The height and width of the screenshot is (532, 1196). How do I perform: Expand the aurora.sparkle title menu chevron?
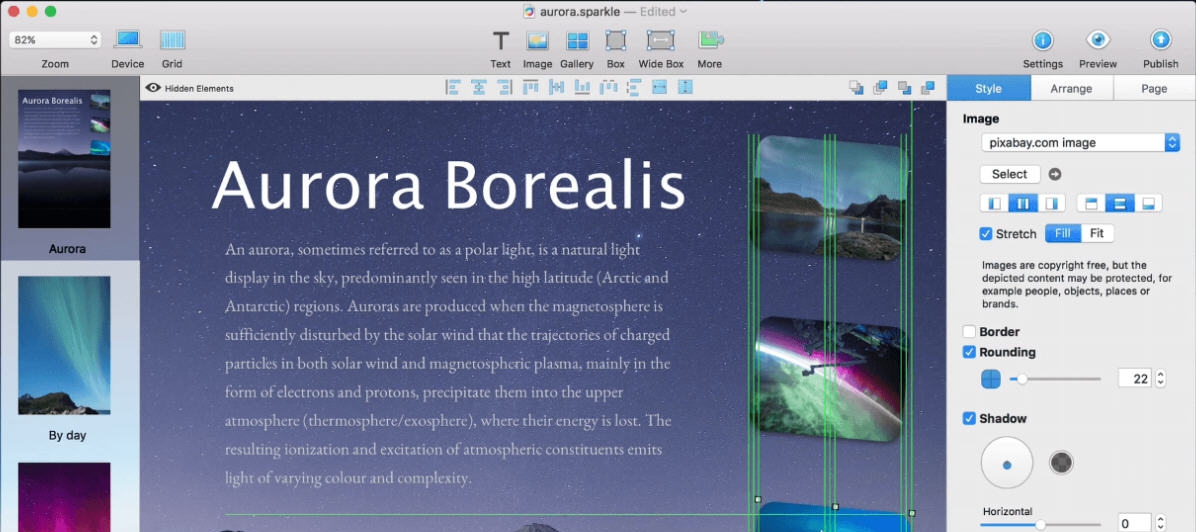click(x=684, y=12)
